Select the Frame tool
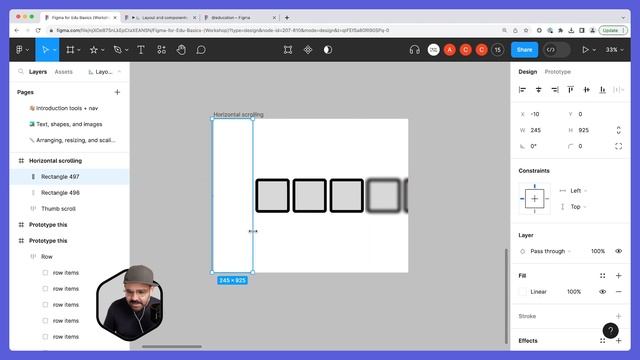 coord(70,50)
